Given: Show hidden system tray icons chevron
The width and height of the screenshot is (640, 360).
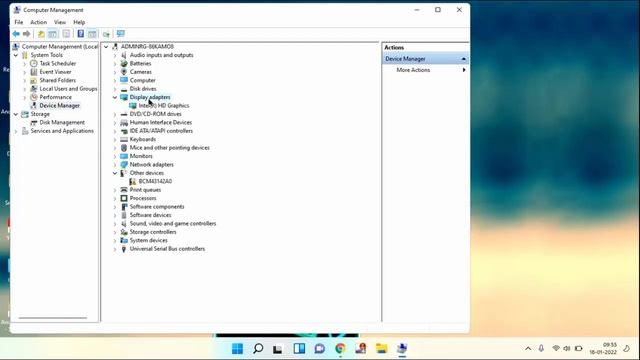Looking at the screenshot, I should 528,349.
